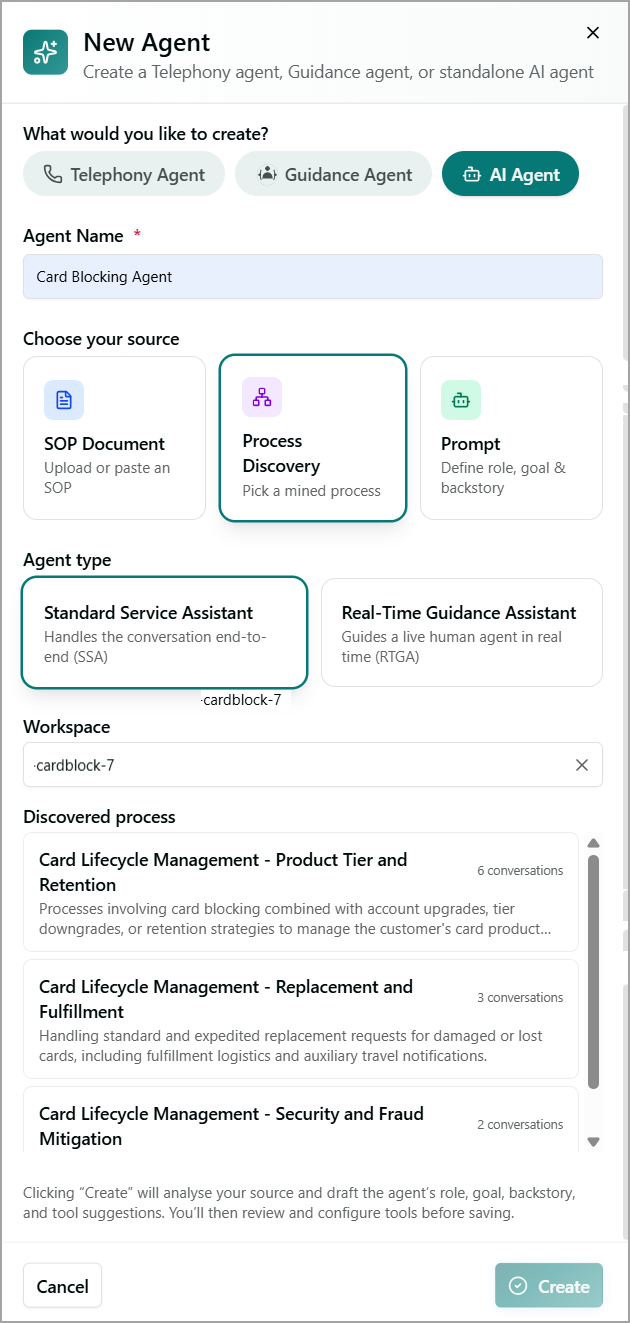The height and width of the screenshot is (1323, 630).
Task: Click the phone icon in Telephony Agent
Action: pyautogui.click(x=53, y=174)
